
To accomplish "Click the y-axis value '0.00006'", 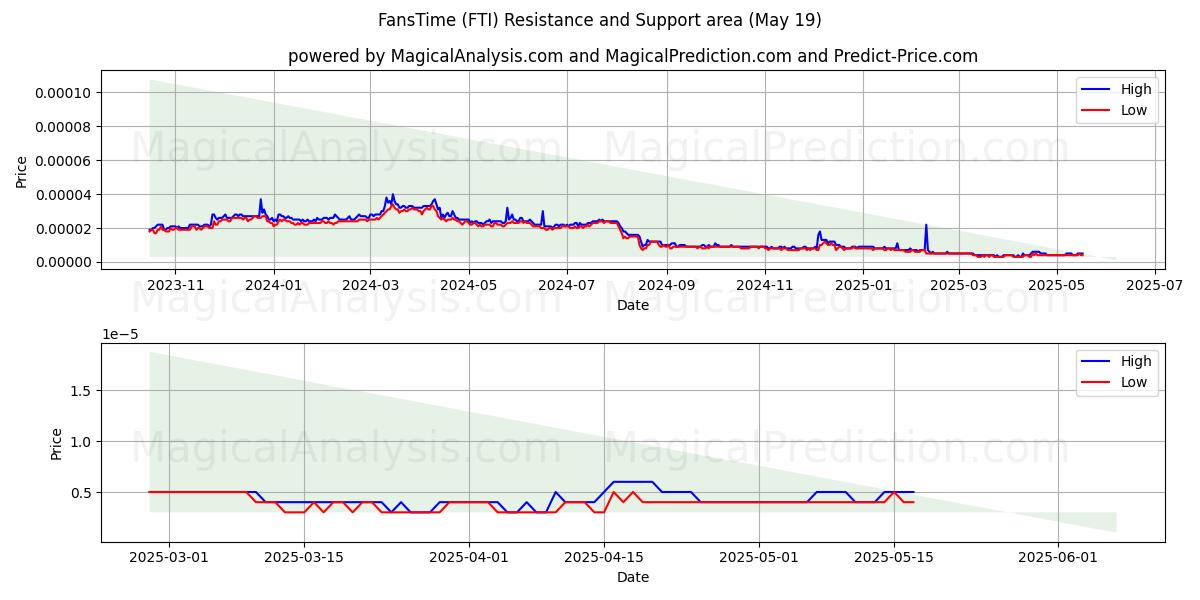I will tap(63, 161).
